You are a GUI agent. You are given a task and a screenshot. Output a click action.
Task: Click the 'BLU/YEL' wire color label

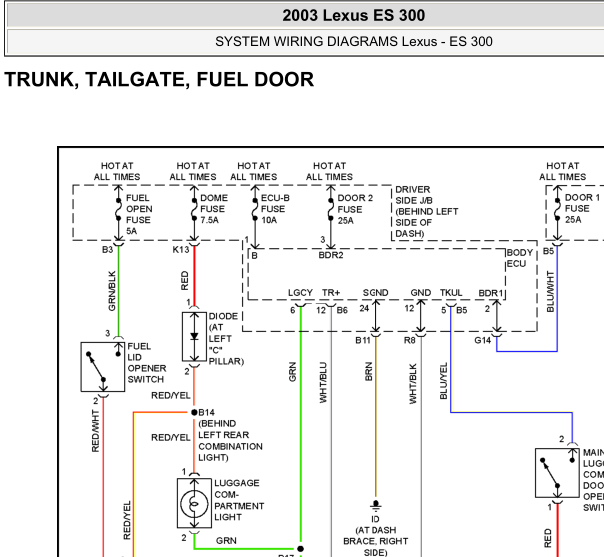[443, 381]
